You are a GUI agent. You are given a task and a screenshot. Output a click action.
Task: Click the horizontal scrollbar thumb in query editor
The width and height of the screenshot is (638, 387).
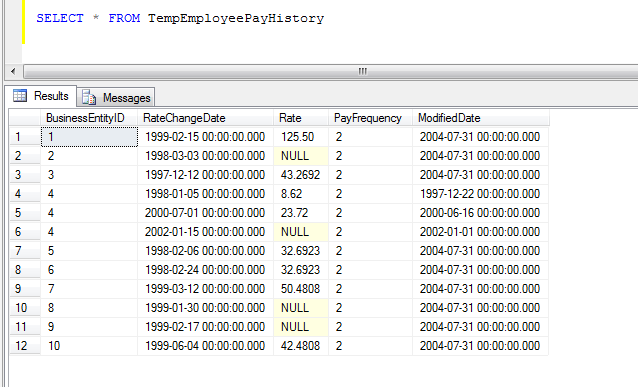click(330, 72)
